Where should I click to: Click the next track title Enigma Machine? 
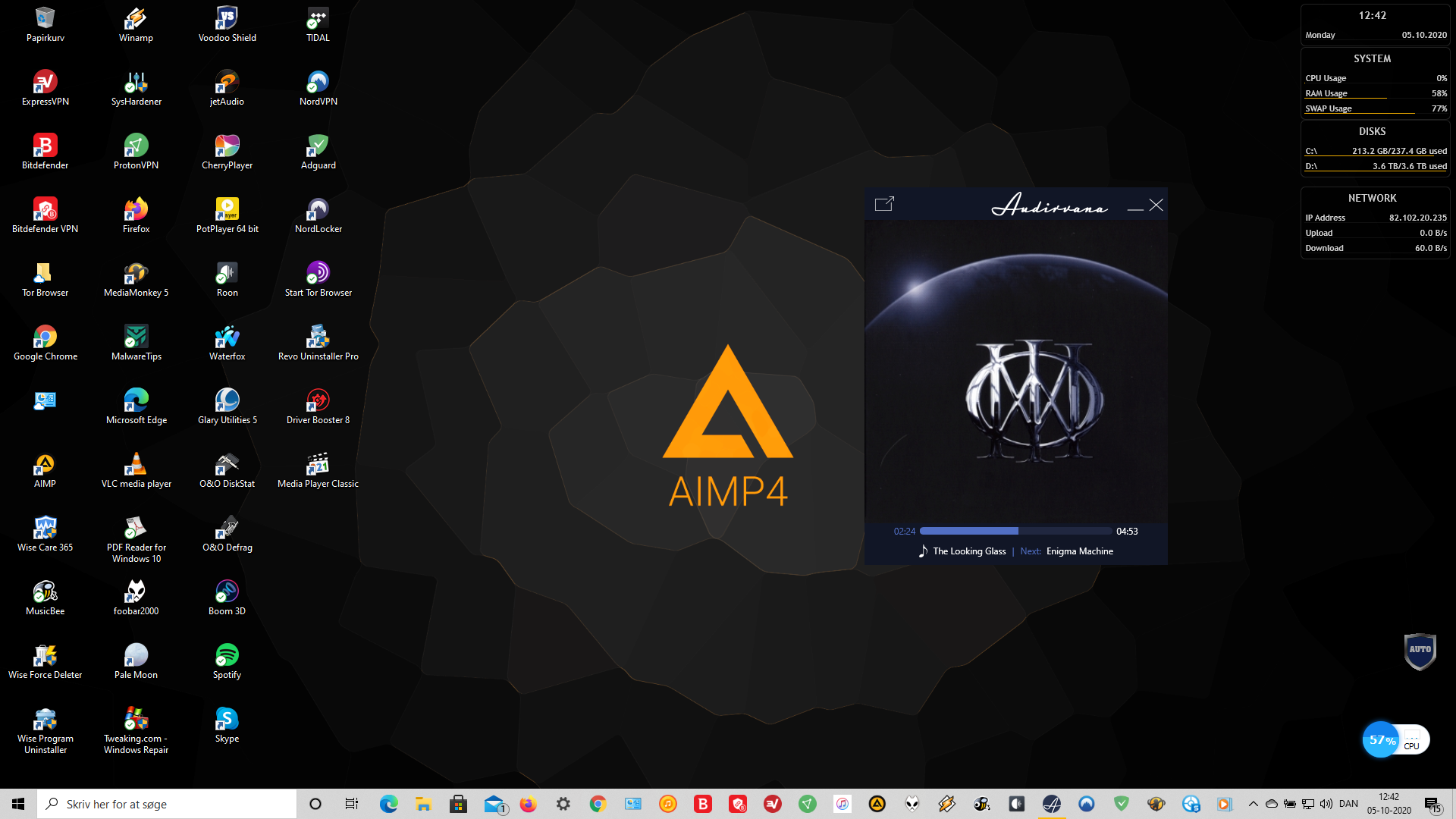1079,551
